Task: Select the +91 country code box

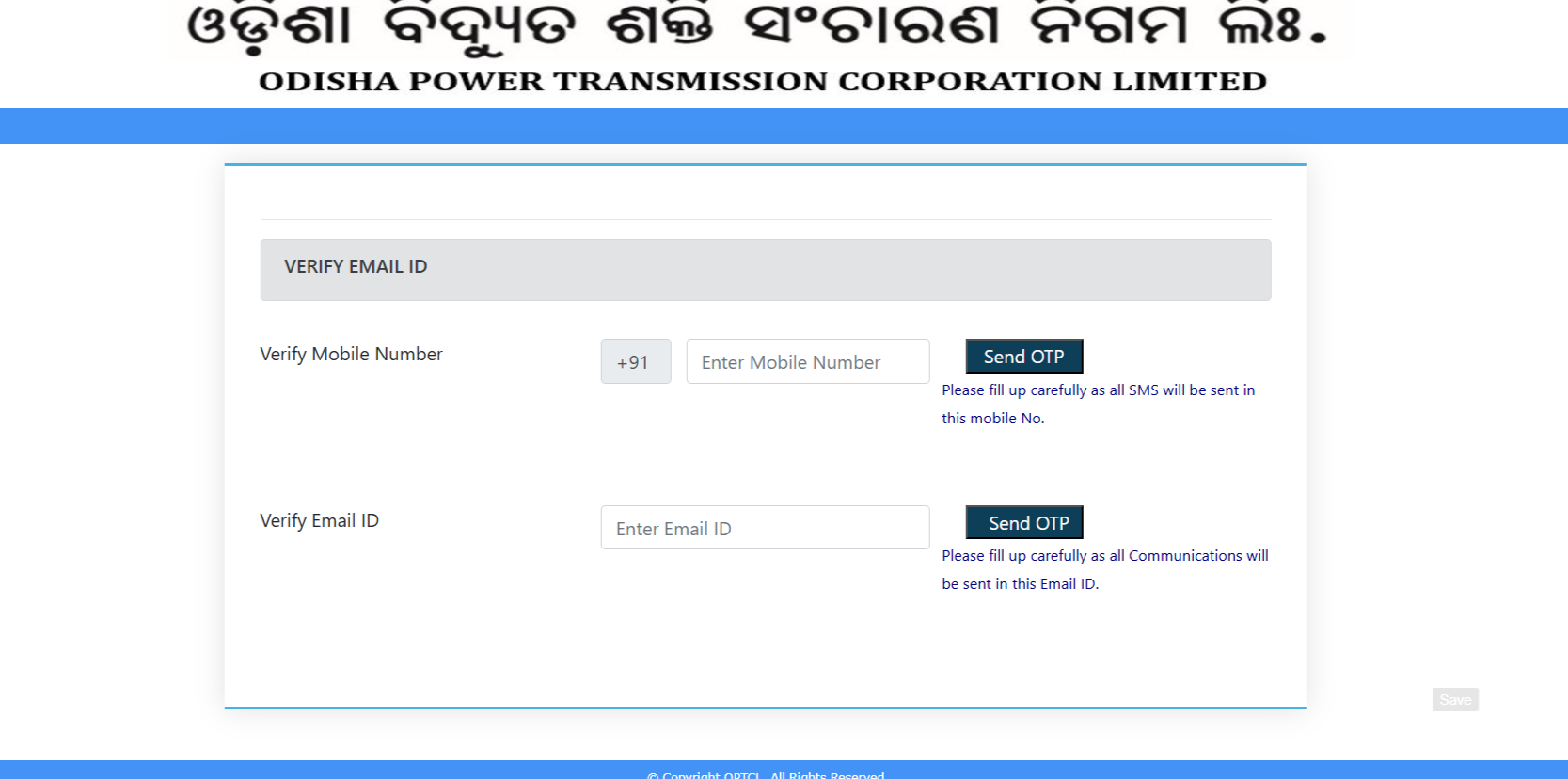Action: point(635,361)
